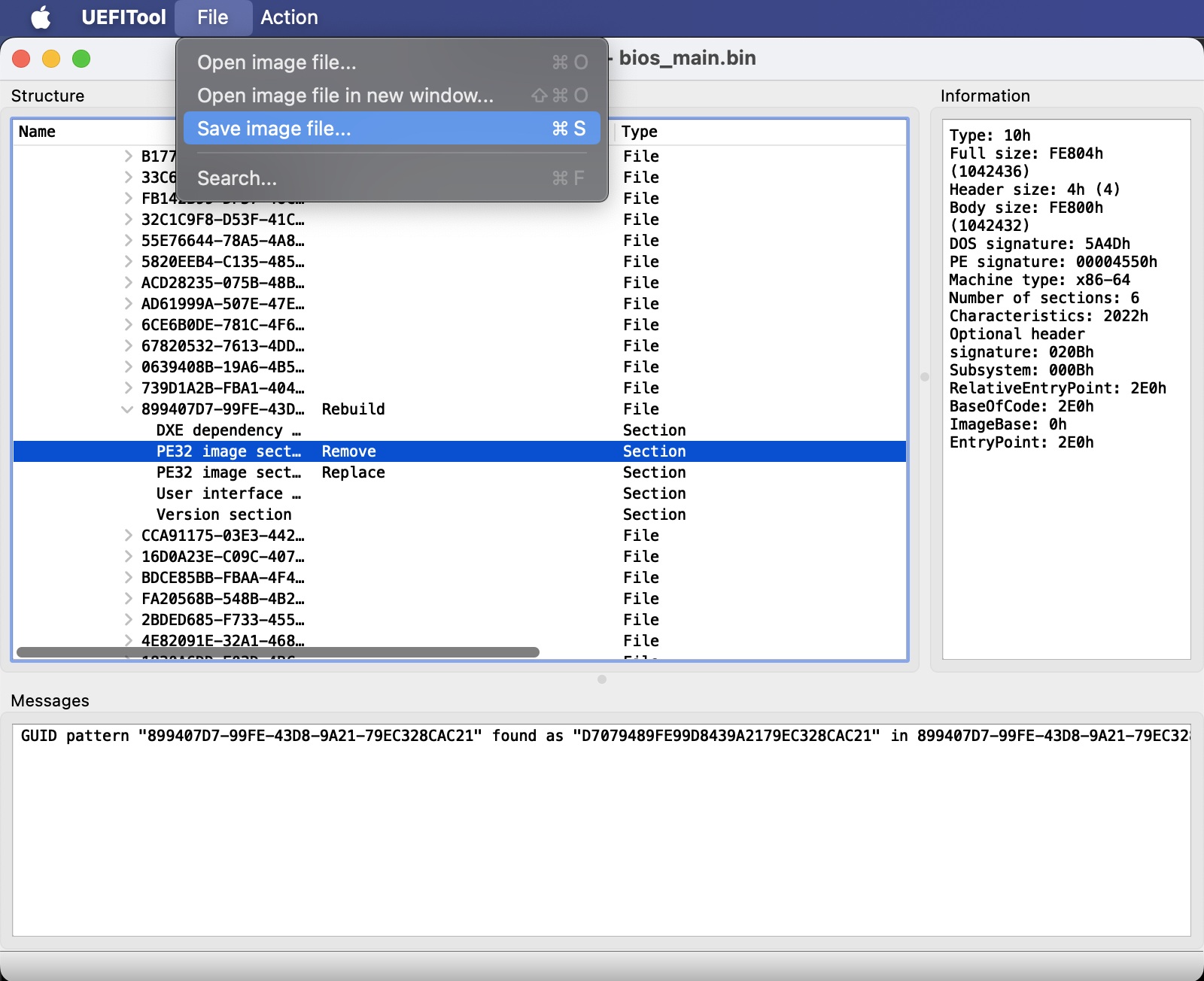This screenshot has width=1204, height=981.
Task: Expand the 16D0A23E-C09C-407… file node
Action: pyautogui.click(x=128, y=557)
